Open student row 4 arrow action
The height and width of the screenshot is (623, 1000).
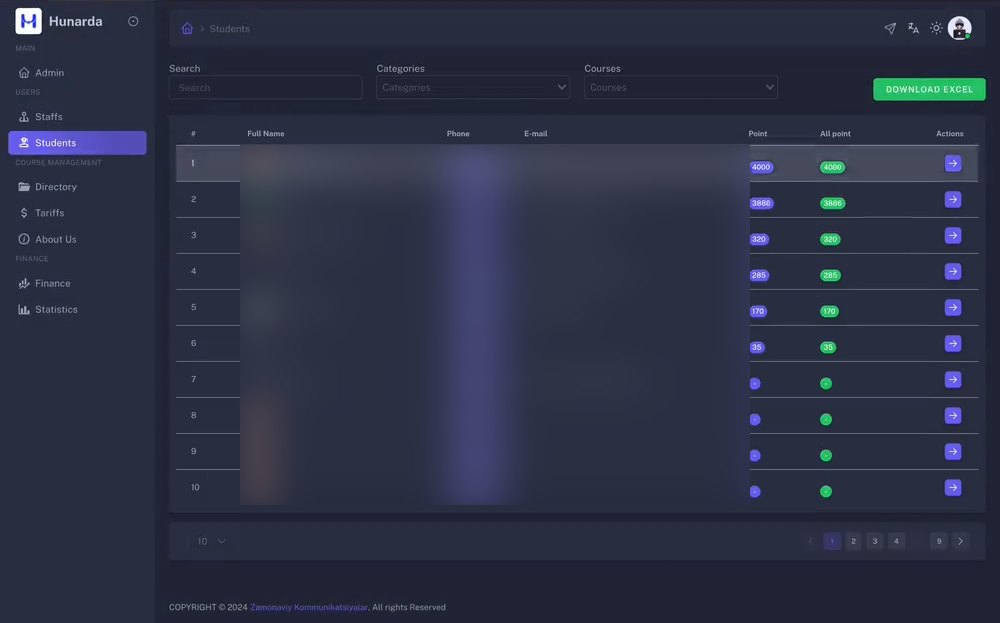point(953,272)
